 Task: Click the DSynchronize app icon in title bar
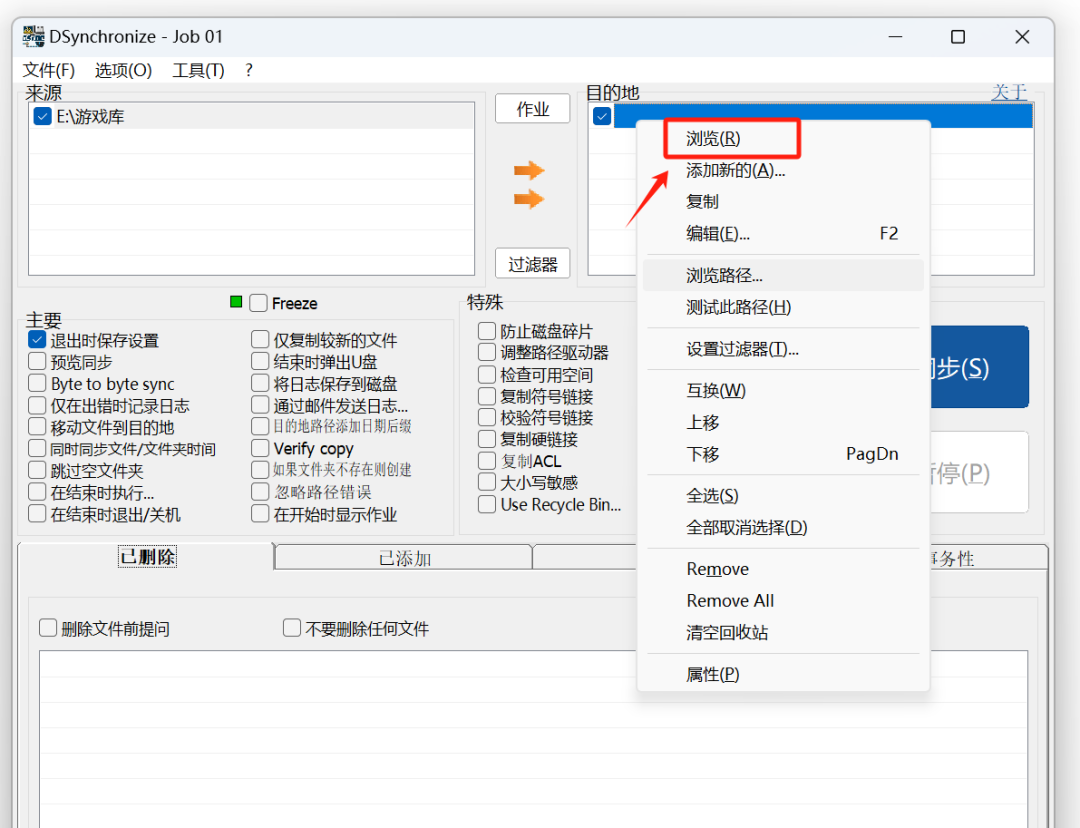pyautogui.click(x=33, y=37)
